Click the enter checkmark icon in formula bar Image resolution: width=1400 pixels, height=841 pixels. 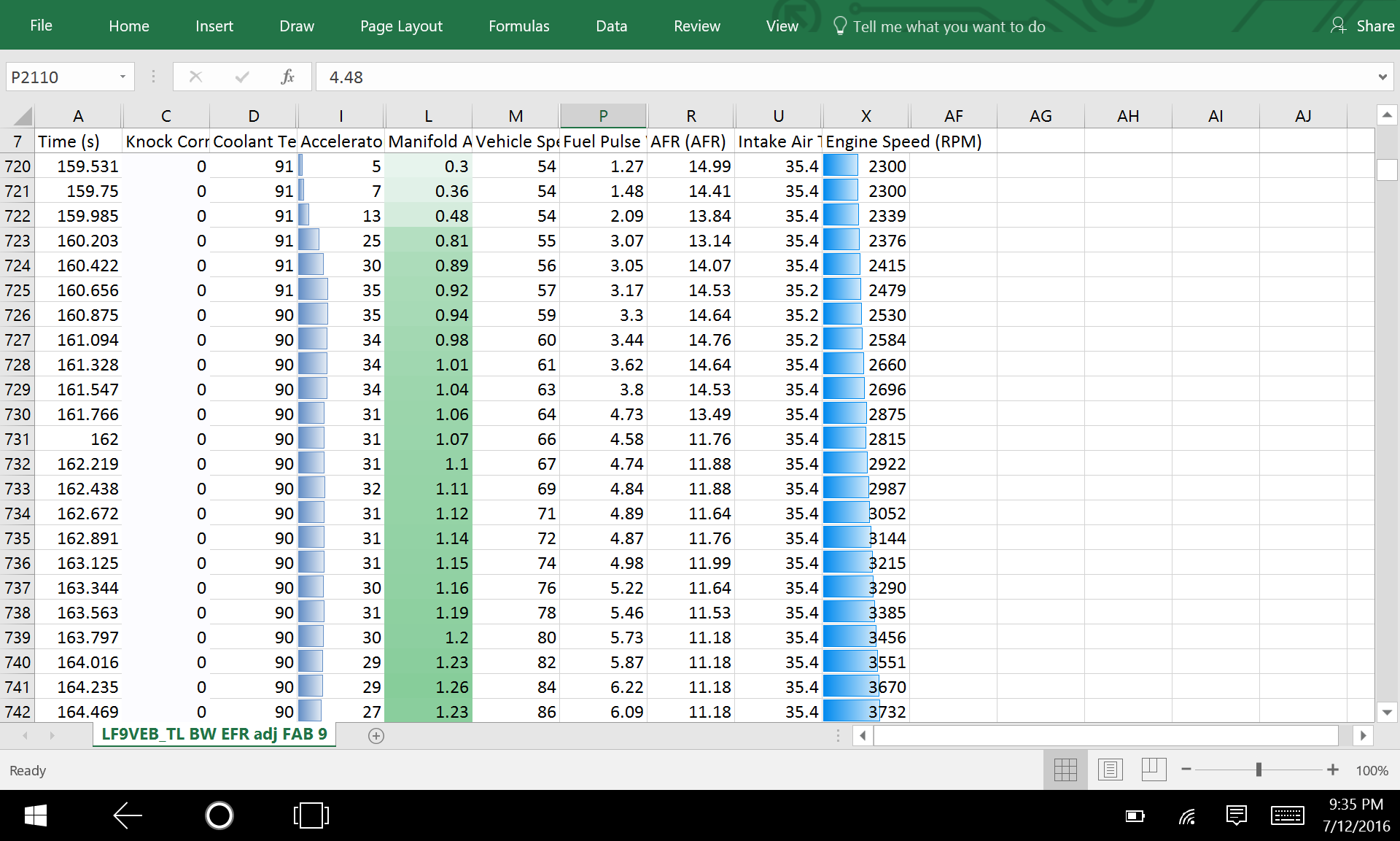[242, 77]
